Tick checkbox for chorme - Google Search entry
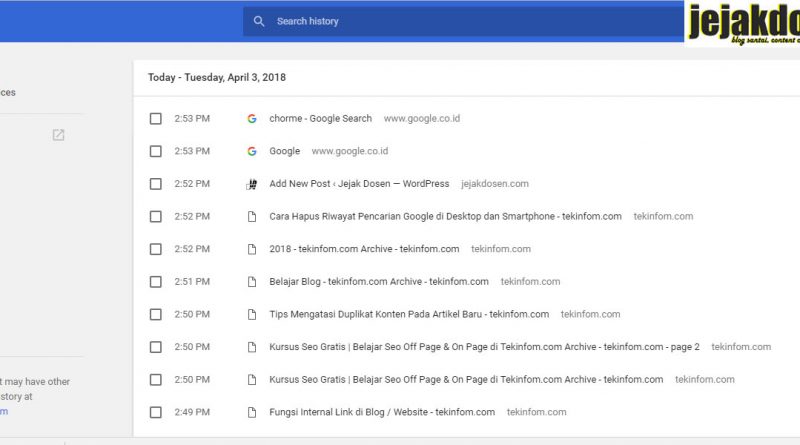Image resolution: width=800 pixels, height=445 pixels. 156,119
